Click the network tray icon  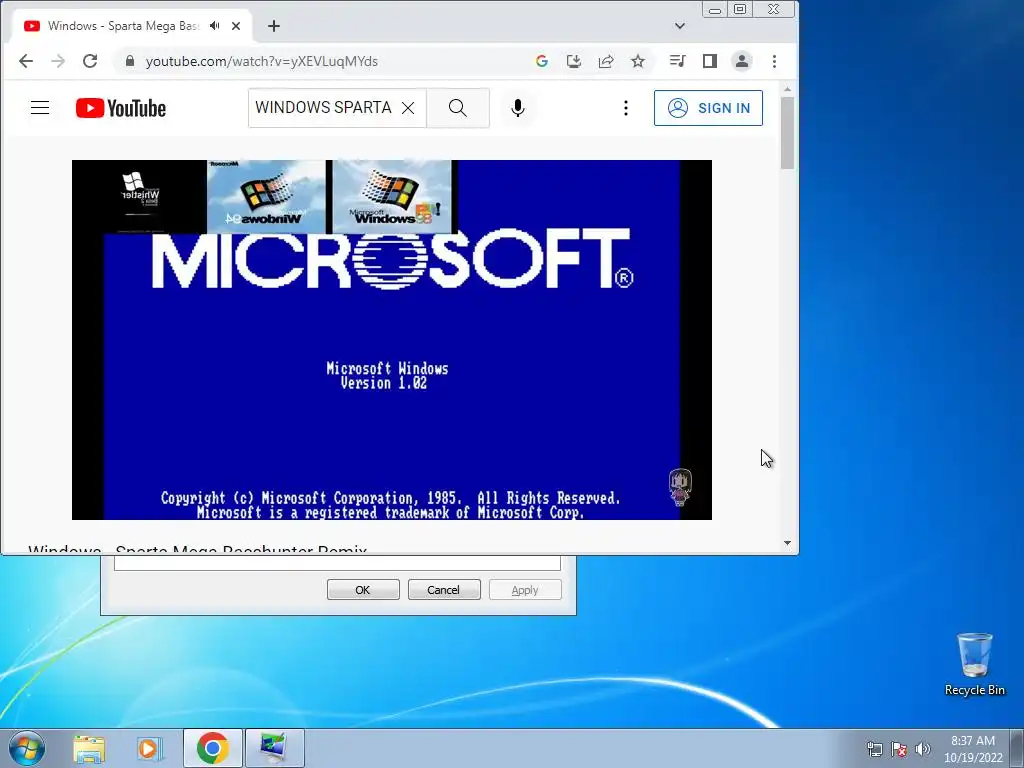point(874,749)
